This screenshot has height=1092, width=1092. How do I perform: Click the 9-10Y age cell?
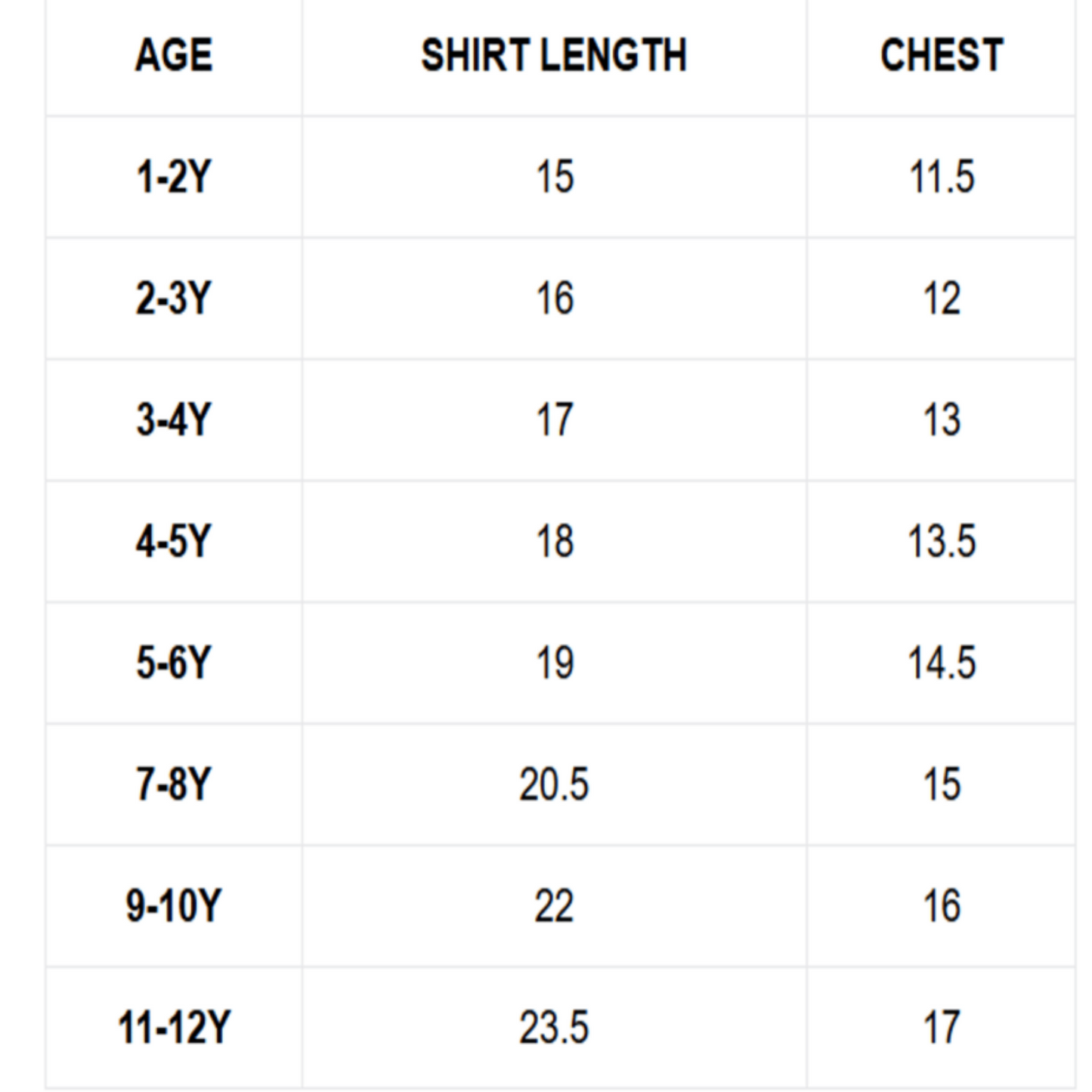(174, 905)
